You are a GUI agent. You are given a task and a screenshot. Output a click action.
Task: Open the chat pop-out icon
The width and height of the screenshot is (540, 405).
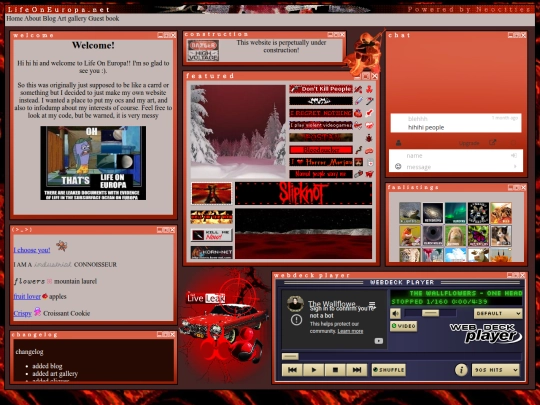tap(493, 142)
